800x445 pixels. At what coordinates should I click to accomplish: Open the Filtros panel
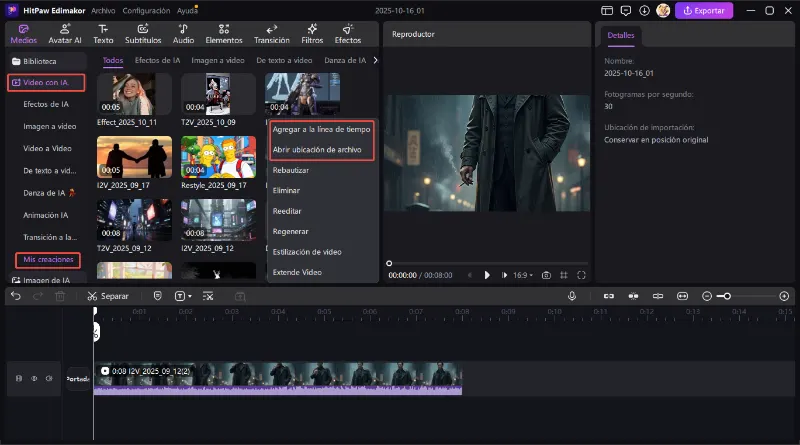click(x=312, y=33)
